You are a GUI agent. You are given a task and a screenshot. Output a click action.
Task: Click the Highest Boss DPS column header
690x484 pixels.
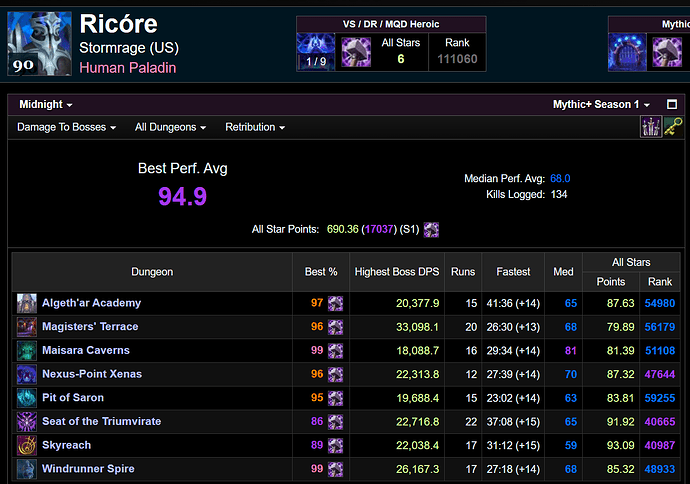[397, 272]
